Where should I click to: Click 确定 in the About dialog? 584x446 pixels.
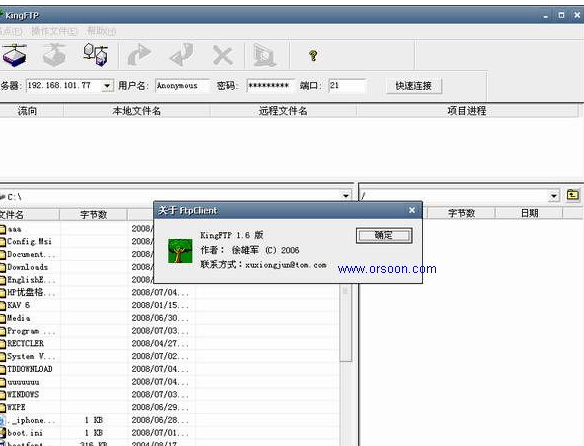click(x=384, y=235)
